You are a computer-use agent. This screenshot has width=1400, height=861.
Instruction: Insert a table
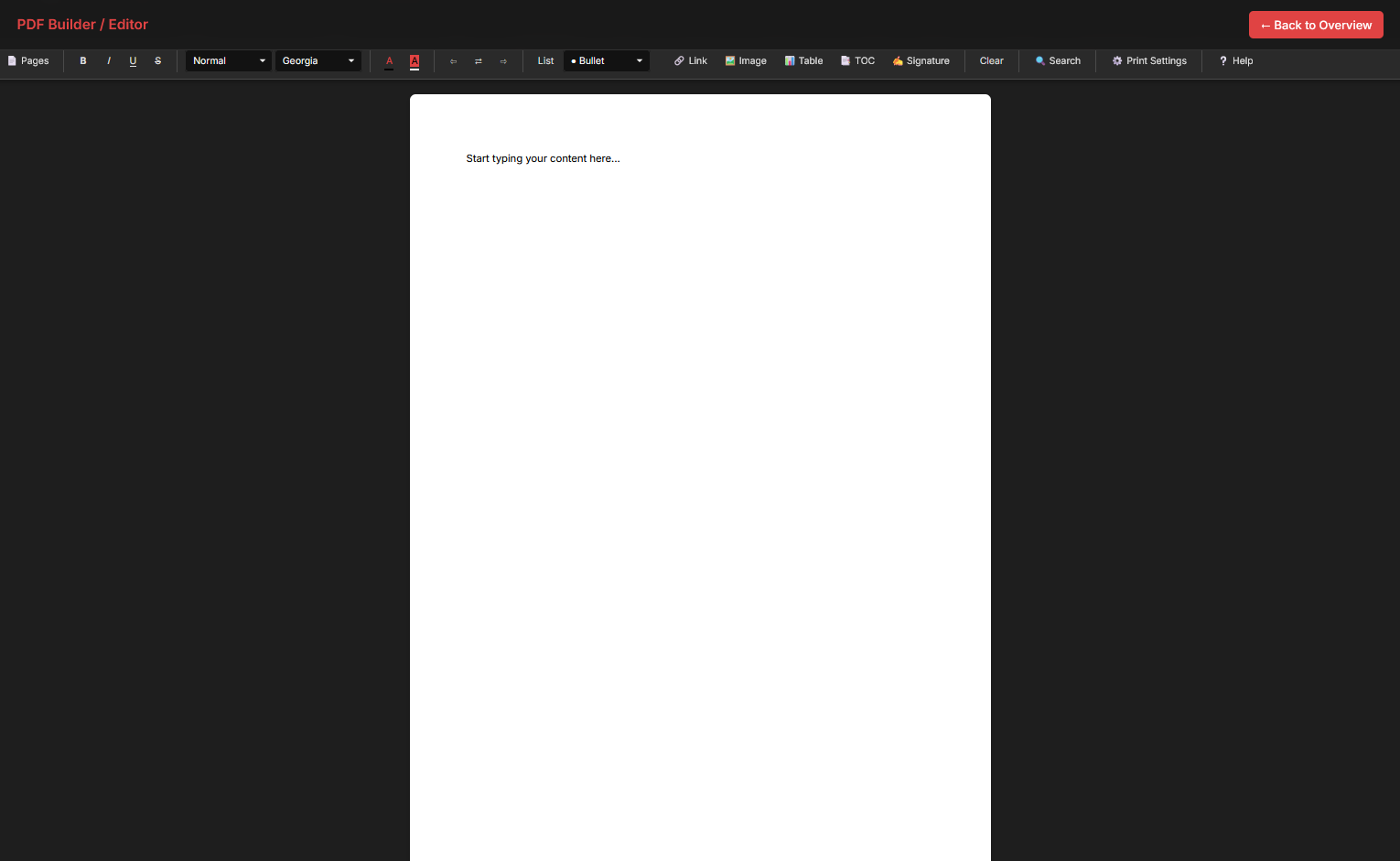coord(803,61)
